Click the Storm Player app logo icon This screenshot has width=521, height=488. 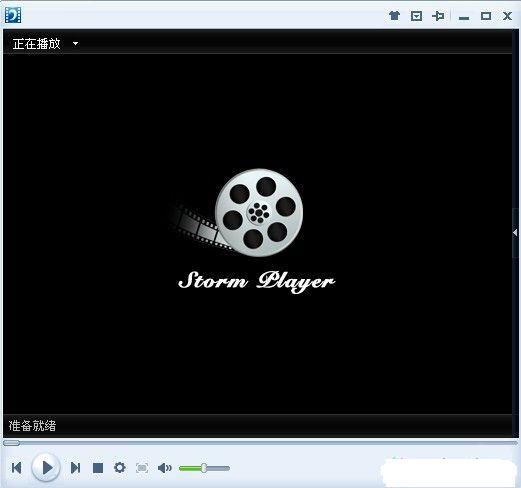pyautogui.click(x=13, y=15)
